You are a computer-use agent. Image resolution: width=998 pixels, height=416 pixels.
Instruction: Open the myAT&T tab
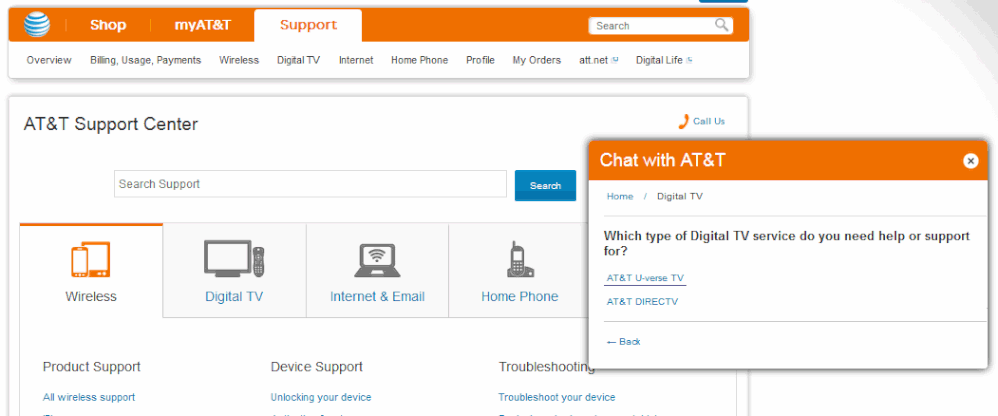[203, 25]
